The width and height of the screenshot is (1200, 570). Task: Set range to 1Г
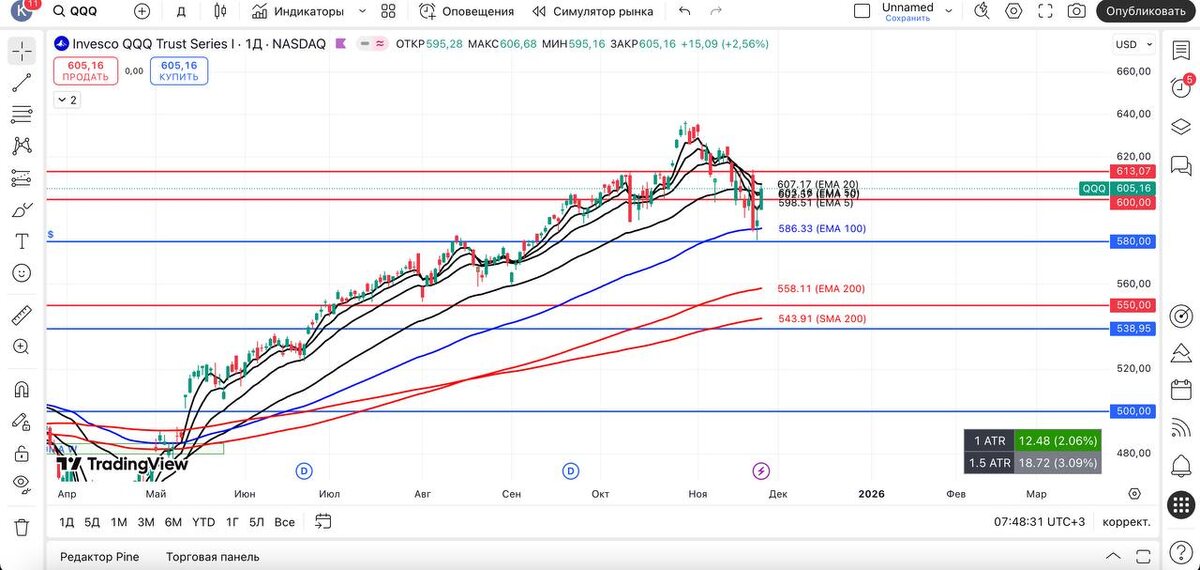[232, 522]
